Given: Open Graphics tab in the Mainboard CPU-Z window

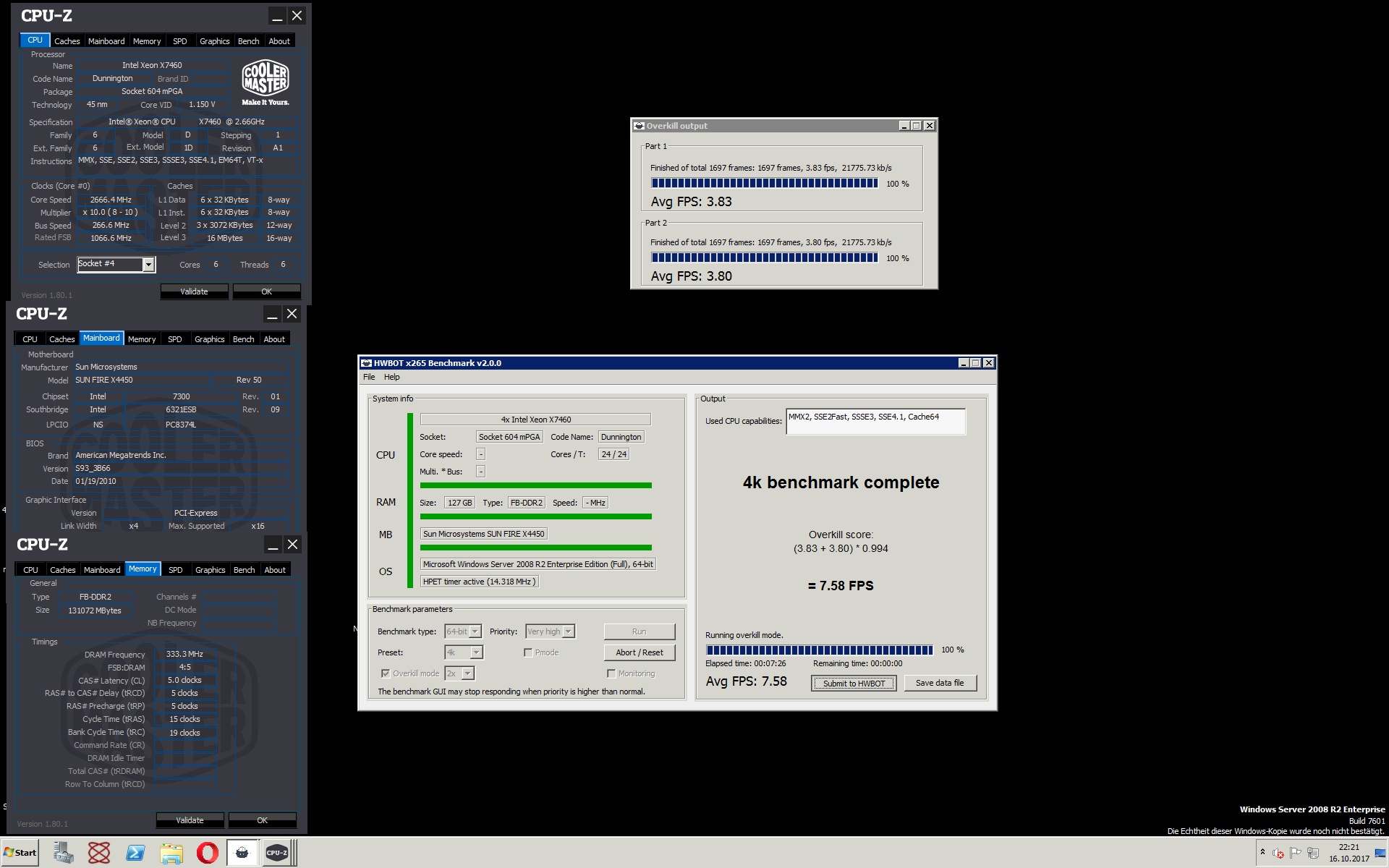Looking at the screenshot, I should click(210, 339).
